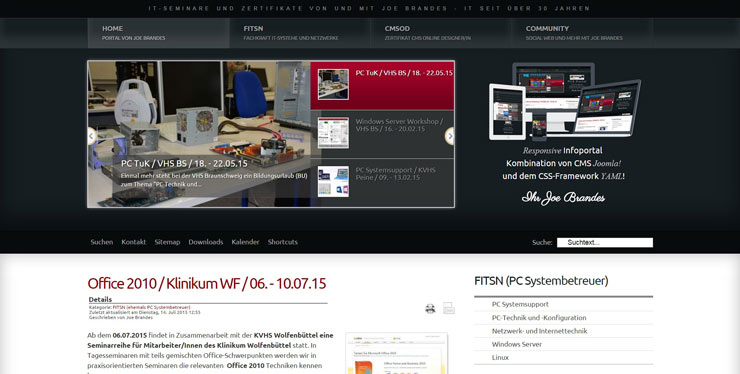Open the Kalender link
This screenshot has height=374, width=740.
point(245,242)
